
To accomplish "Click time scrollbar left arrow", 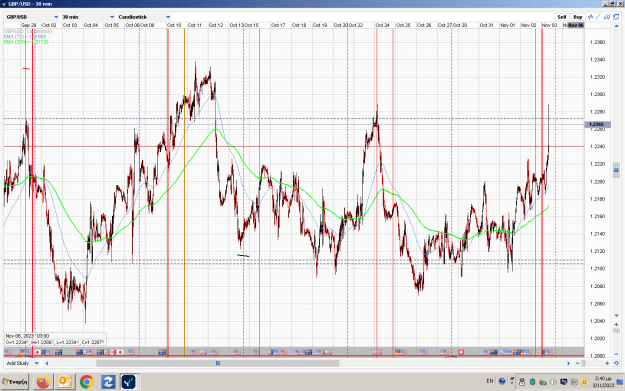I will [x=47, y=363].
